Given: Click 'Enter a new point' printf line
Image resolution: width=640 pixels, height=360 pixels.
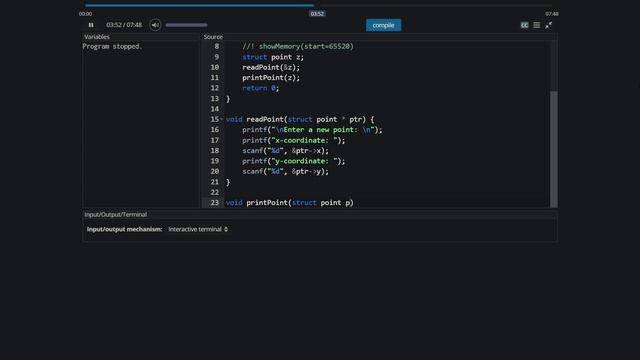Looking at the screenshot, I should tap(312, 130).
